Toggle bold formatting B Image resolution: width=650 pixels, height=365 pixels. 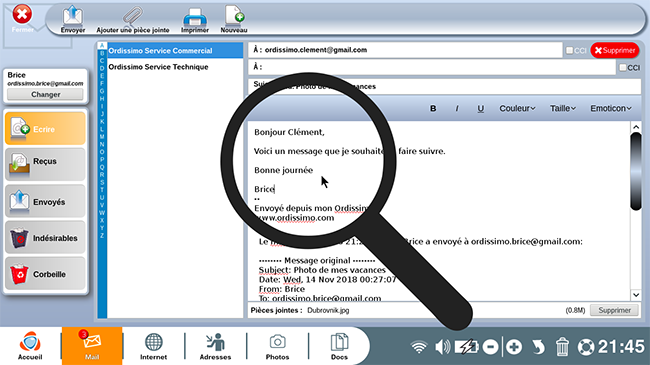tap(433, 108)
